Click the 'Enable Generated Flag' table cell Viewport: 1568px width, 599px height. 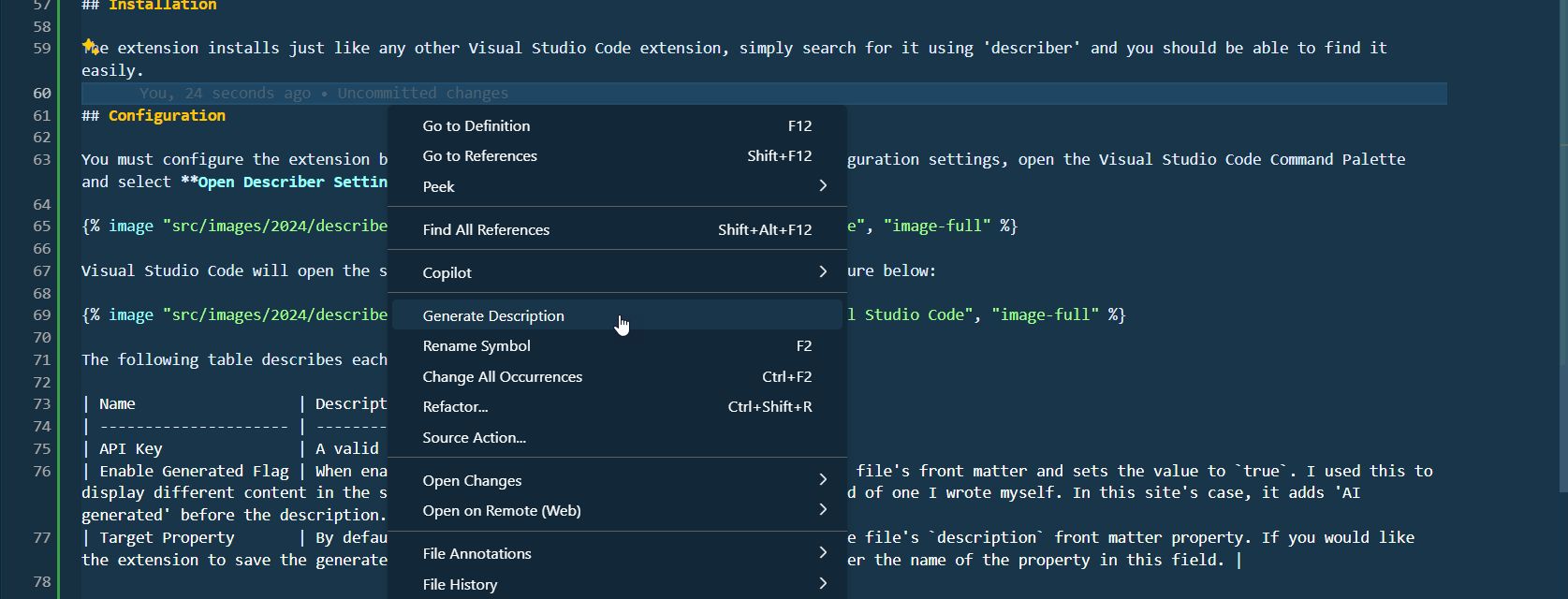(x=194, y=471)
